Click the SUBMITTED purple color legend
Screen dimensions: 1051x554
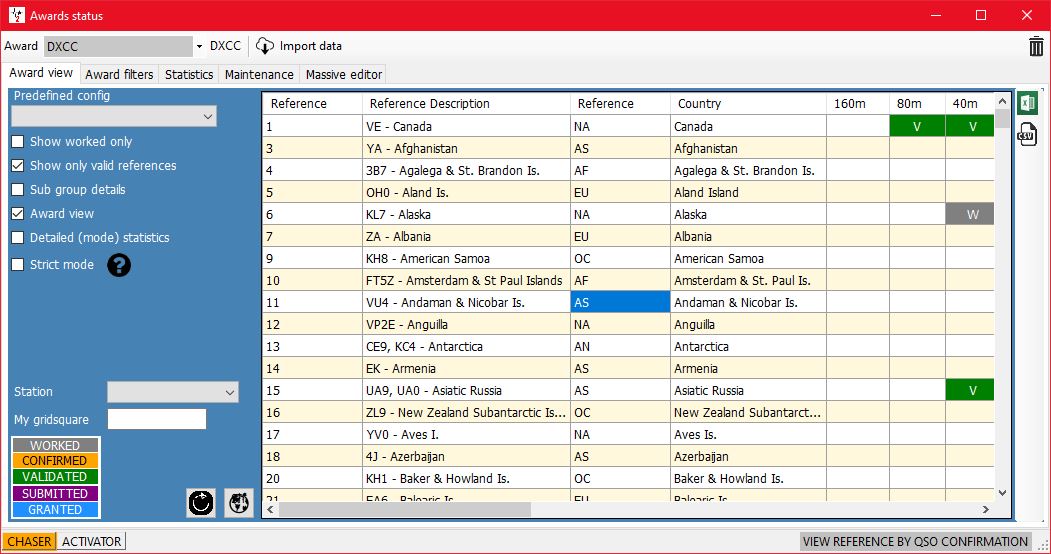[55, 494]
